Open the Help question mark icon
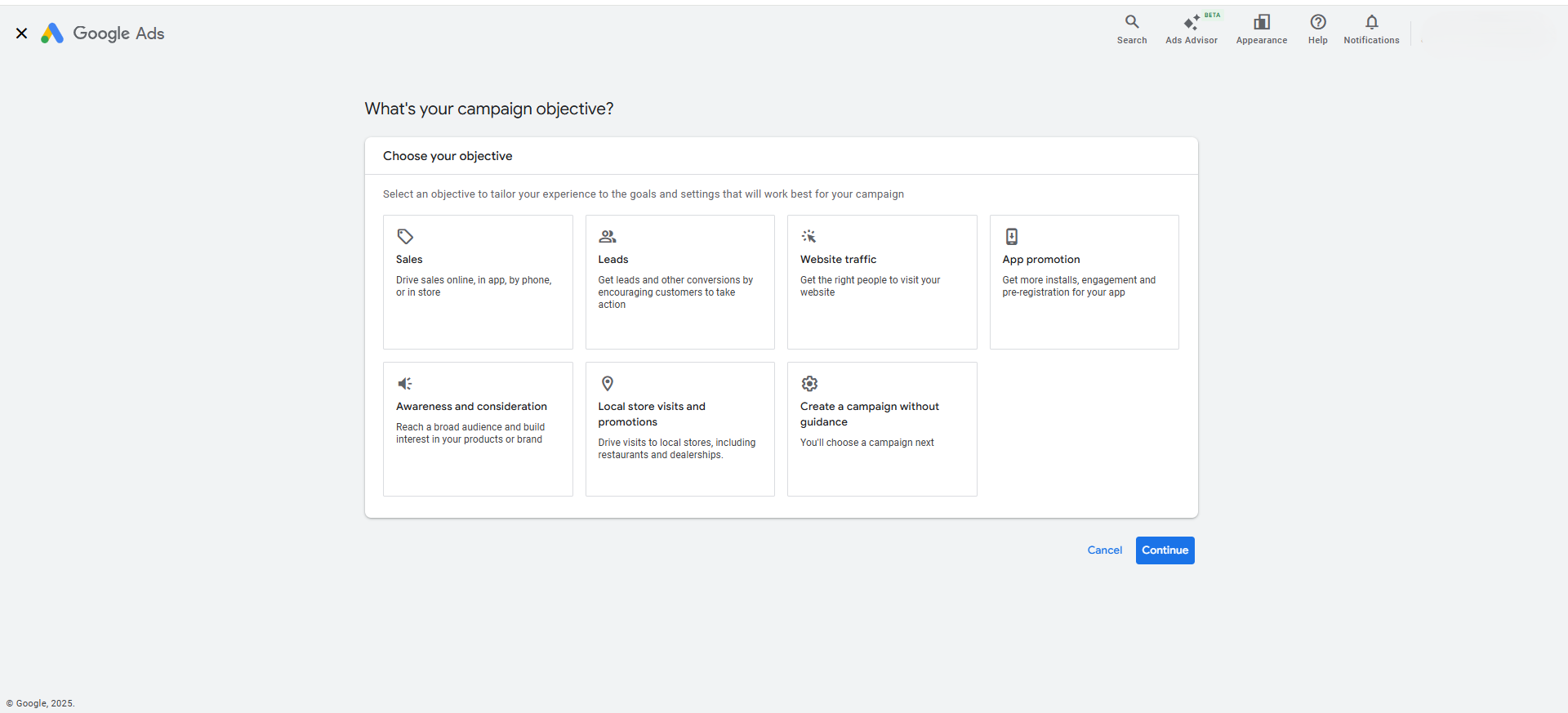This screenshot has width=1568, height=713. coord(1318,22)
